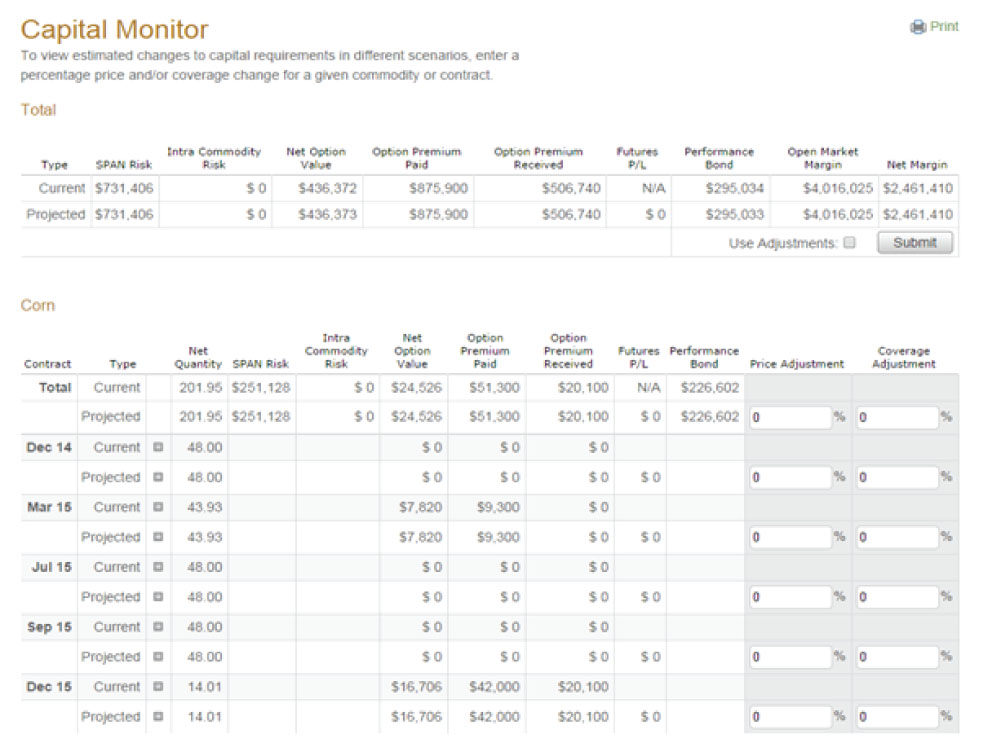Select the Dec 14 Price Adjustment field

click(790, 477)
